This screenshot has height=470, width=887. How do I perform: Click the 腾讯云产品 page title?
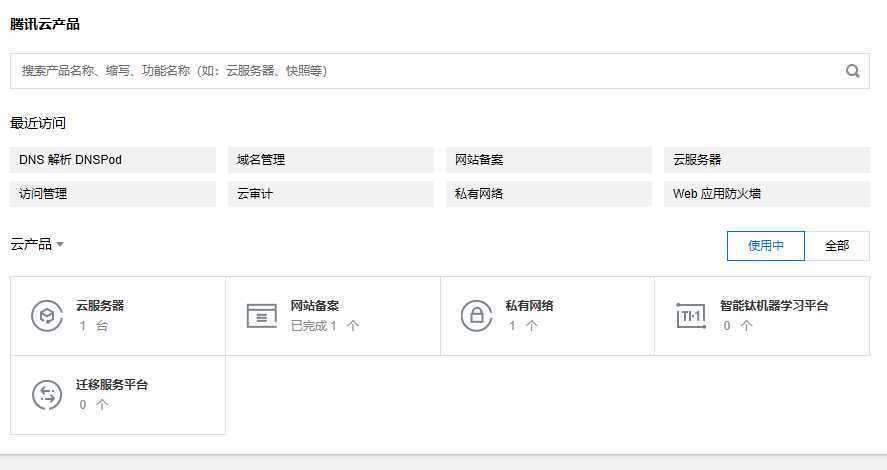[45, 24]
